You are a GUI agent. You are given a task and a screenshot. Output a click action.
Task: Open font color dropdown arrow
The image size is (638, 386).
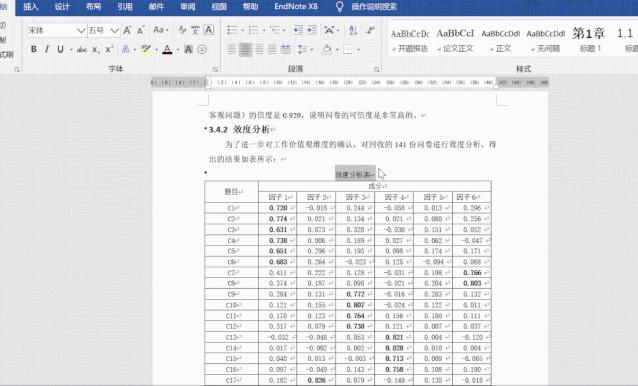click(x=178, y=50)
